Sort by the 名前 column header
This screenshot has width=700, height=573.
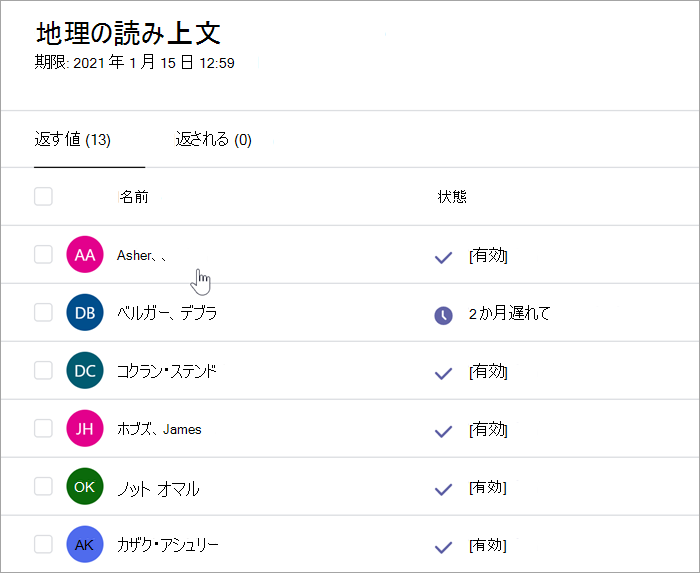point(133,197)
